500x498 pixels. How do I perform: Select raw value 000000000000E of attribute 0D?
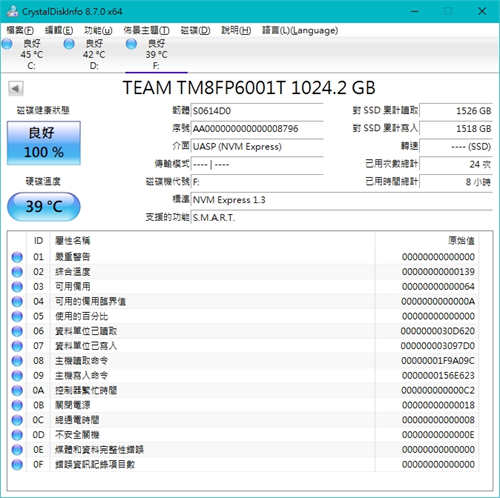(438, 435)
